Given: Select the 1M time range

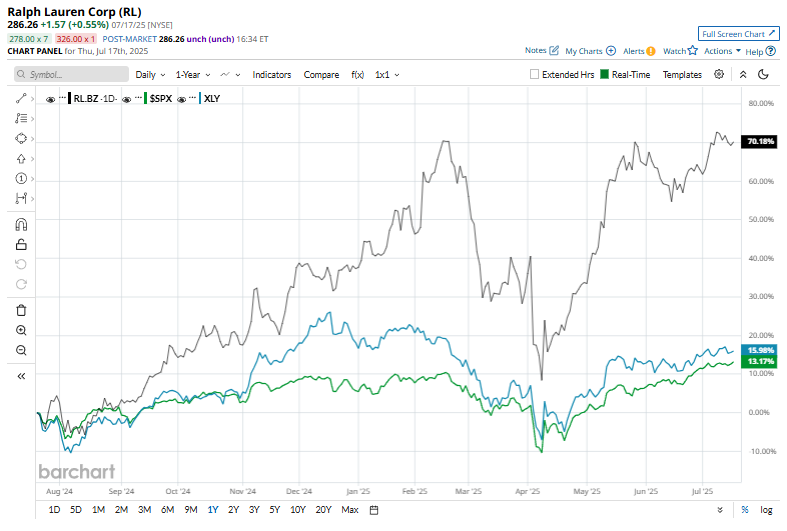Looking at the screenshot, I should coord(98,510).
